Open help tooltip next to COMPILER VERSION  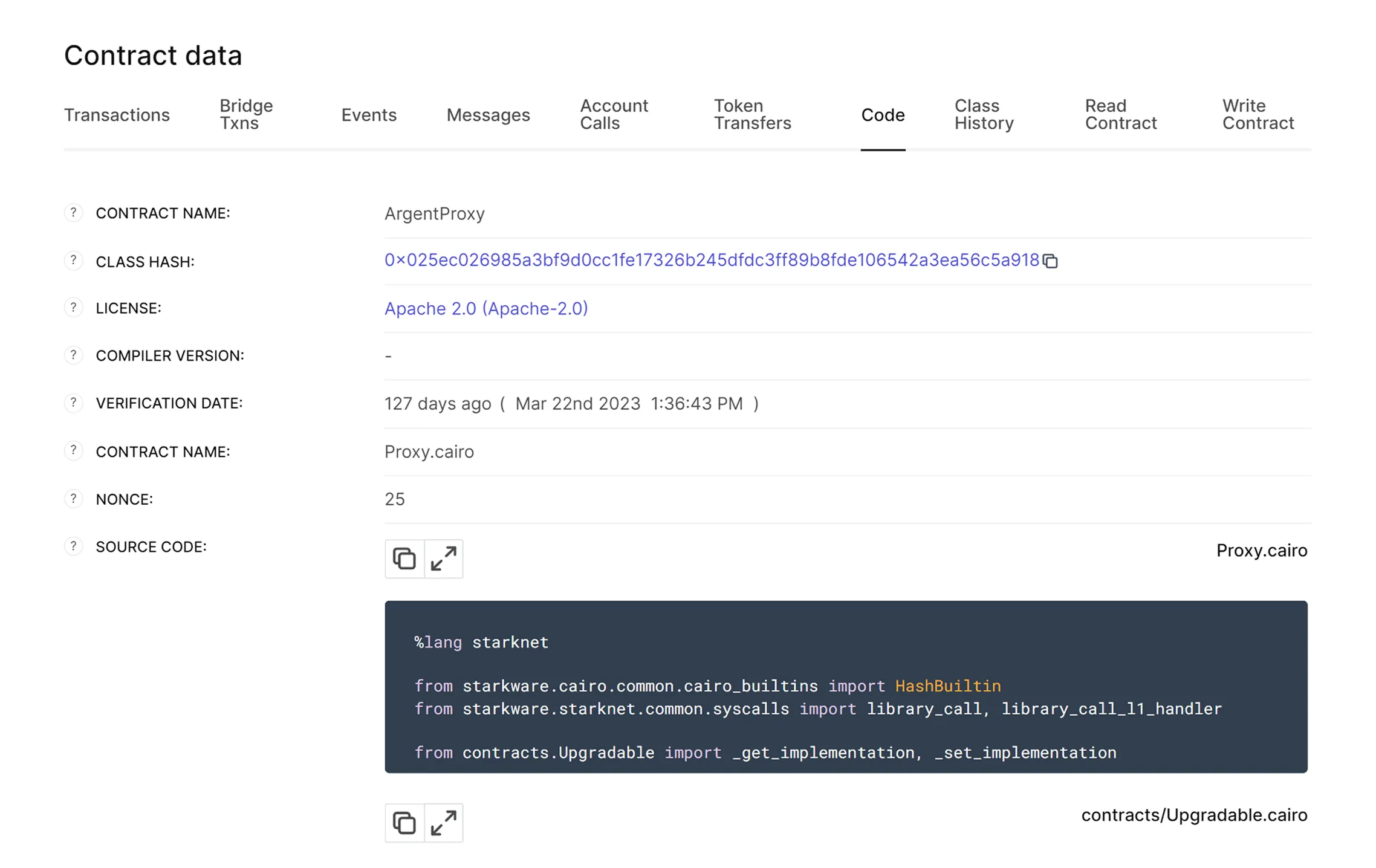point(74,355)
